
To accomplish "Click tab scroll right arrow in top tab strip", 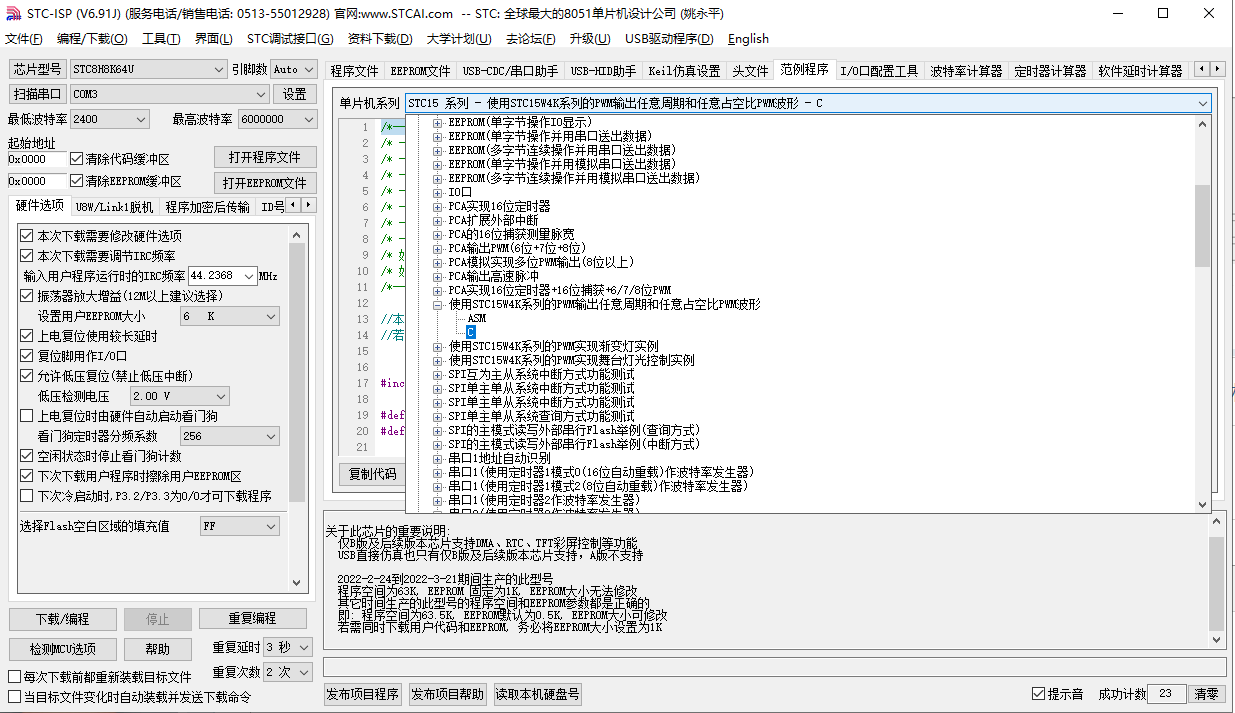I will [x=1217, y=70].
